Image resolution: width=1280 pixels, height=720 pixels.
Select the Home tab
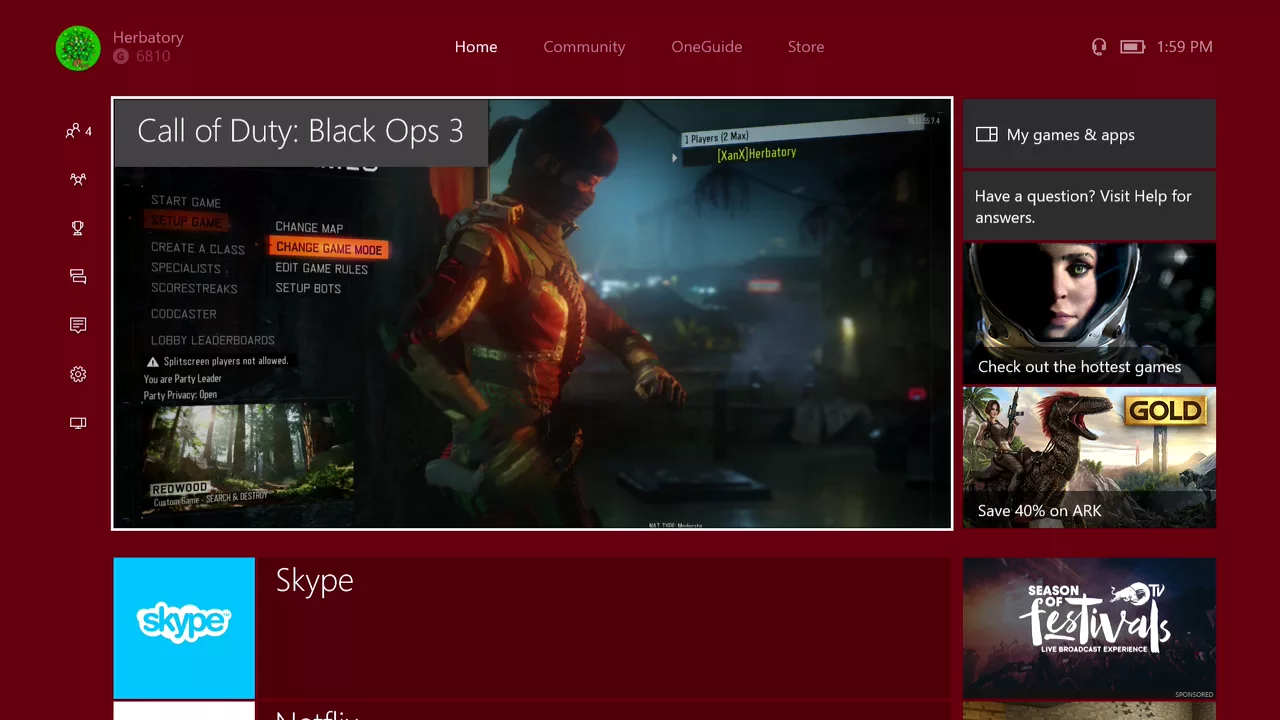tap(476, 47)
